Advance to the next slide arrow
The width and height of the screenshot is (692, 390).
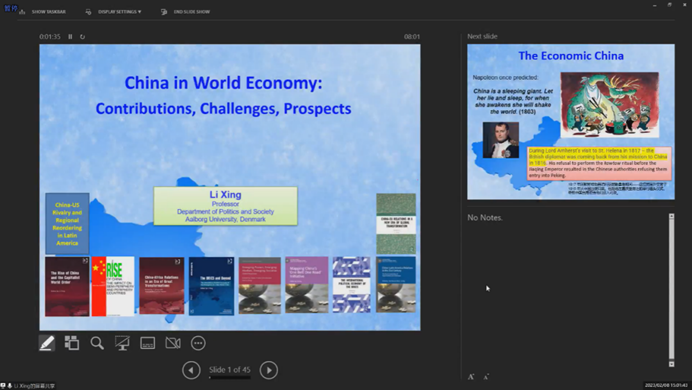click(269, 370)
